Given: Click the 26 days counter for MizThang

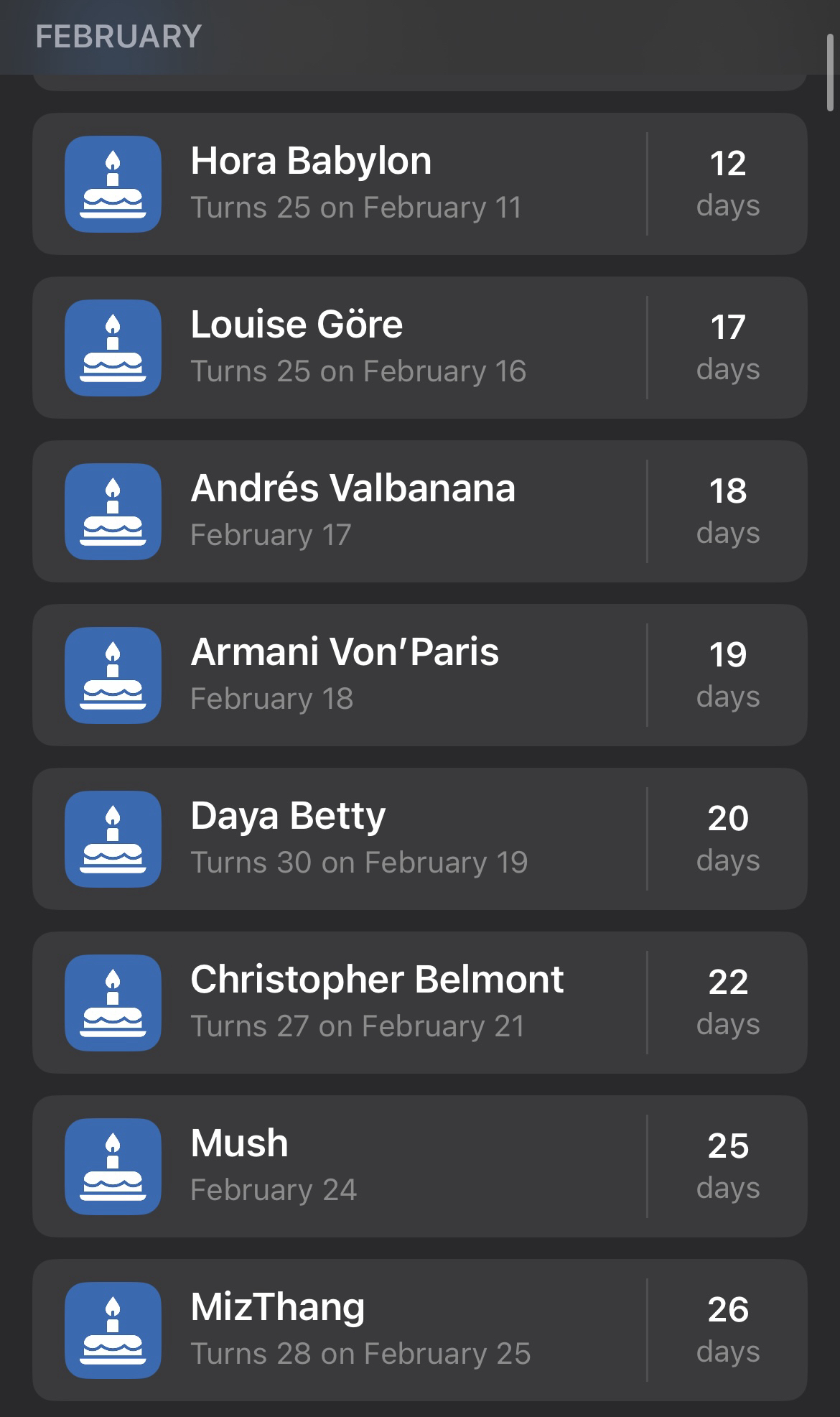Looking at the screenshot, I should [x=727, y=1329].
